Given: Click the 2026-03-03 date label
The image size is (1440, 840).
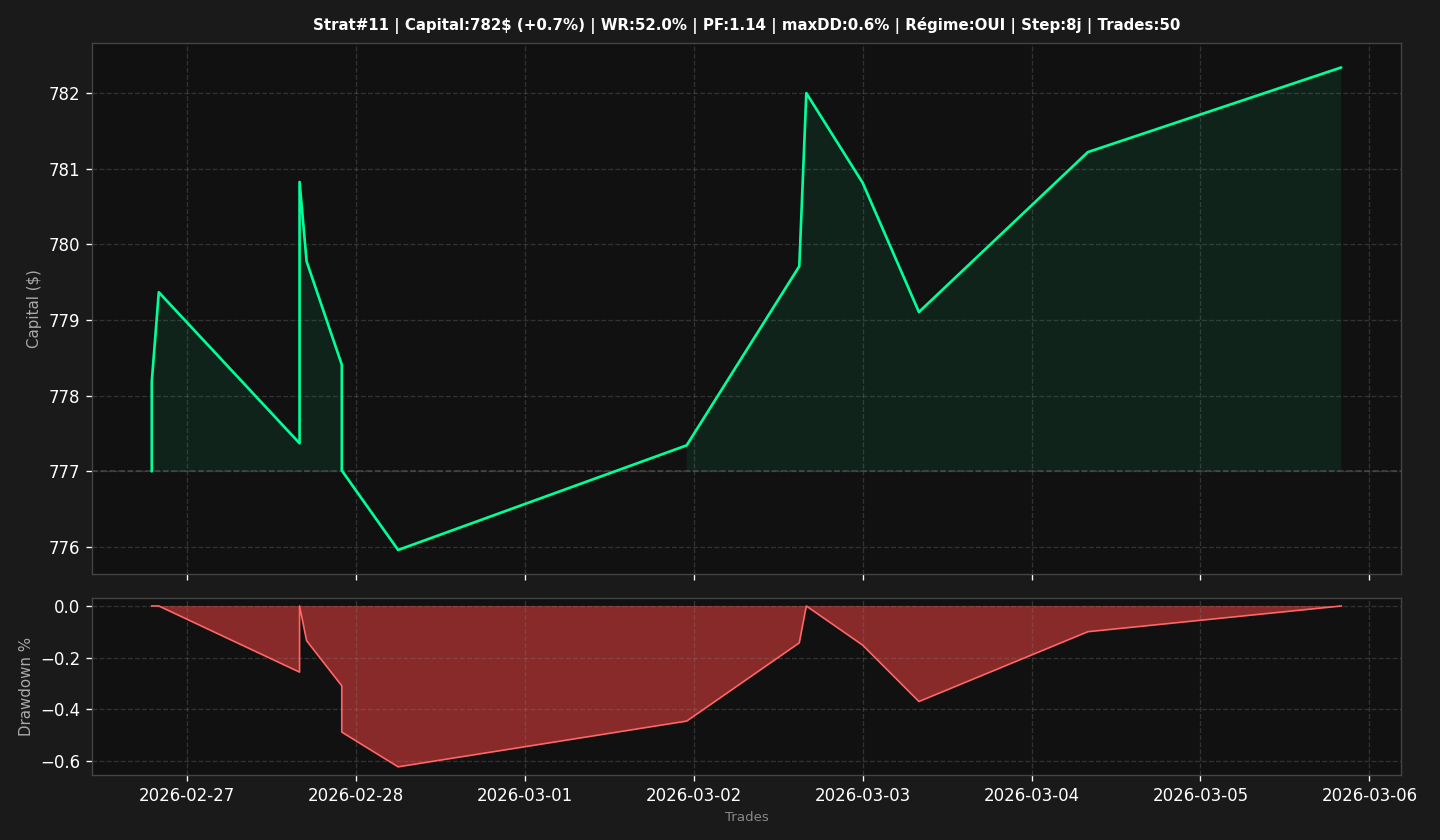Looking at the screenshot, I should (863, 796).
